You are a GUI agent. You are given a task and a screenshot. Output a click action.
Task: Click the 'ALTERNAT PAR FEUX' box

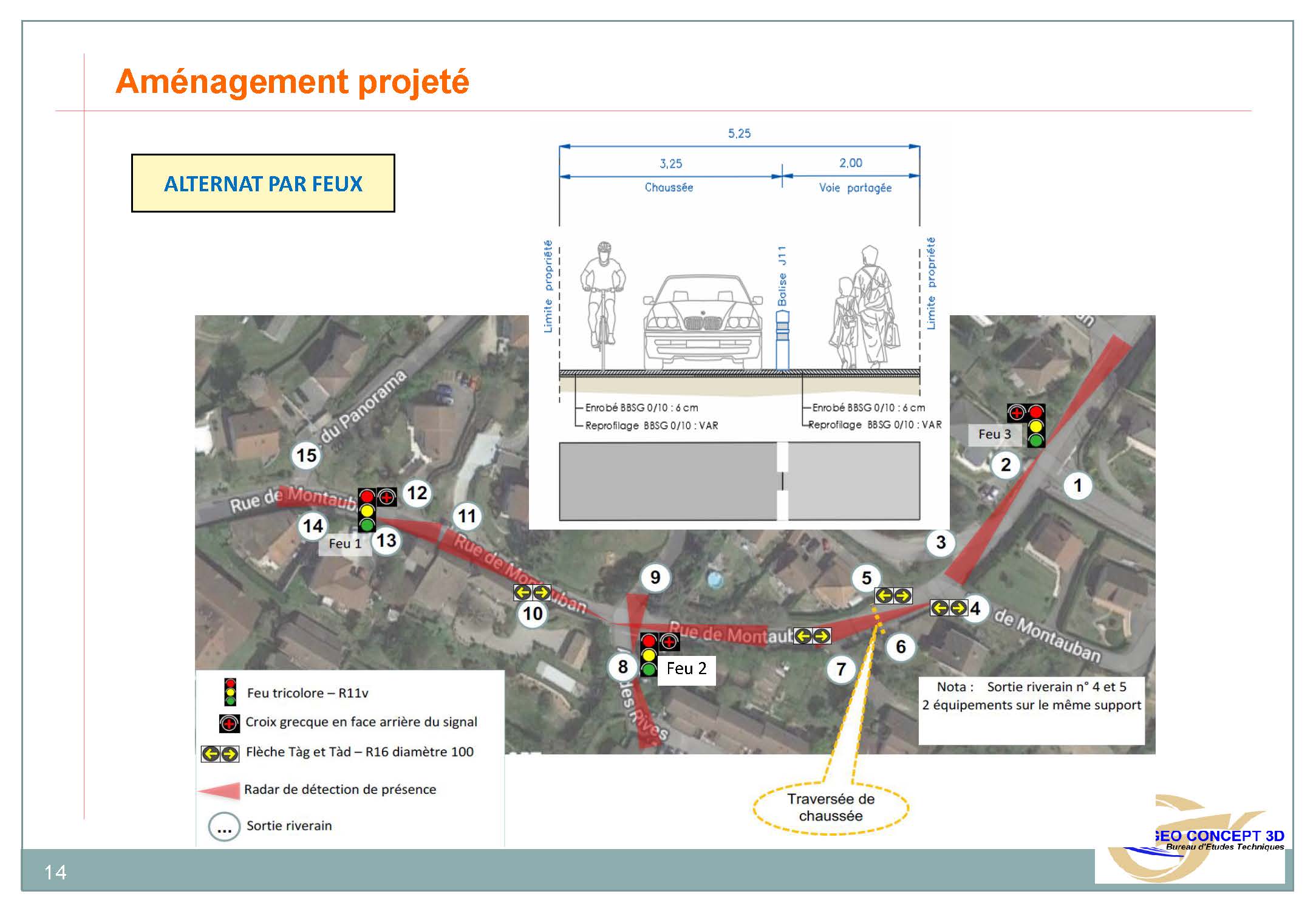click(263, 183)
